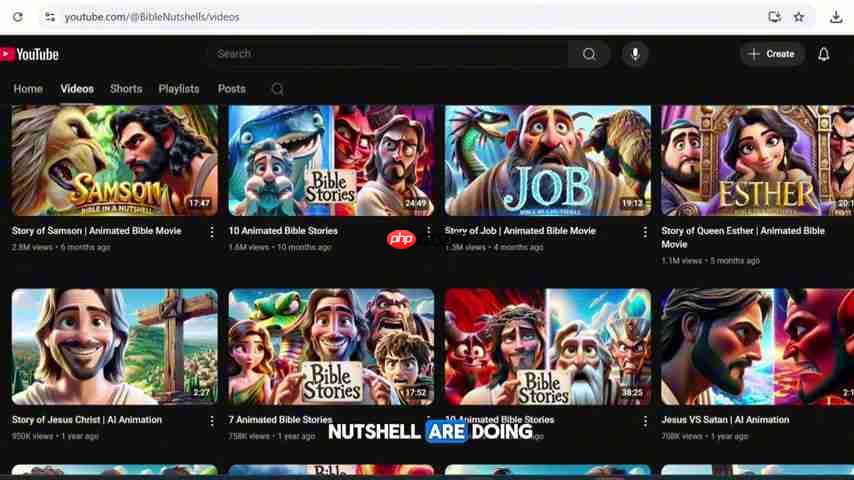This screenshot has width=854, height=480.
Task: Click '5 months ago' text under Esther video
Action: click(x=735, y=261)
